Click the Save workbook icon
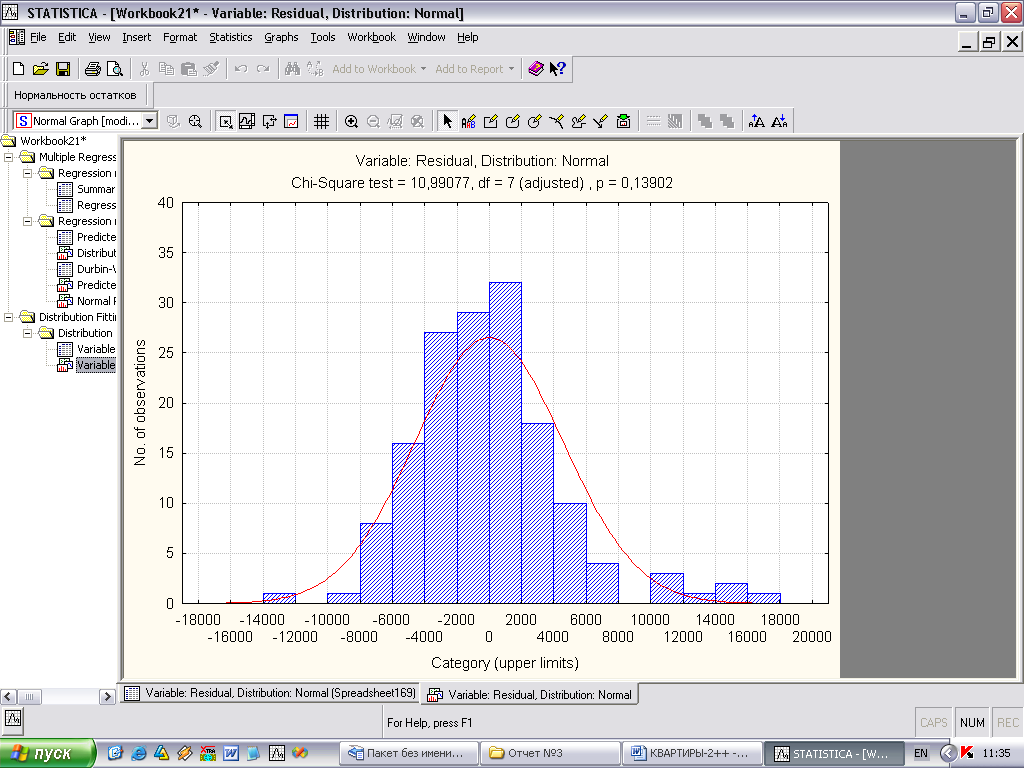The height and width of the screenshot is (768, 1024). point(62,69)
